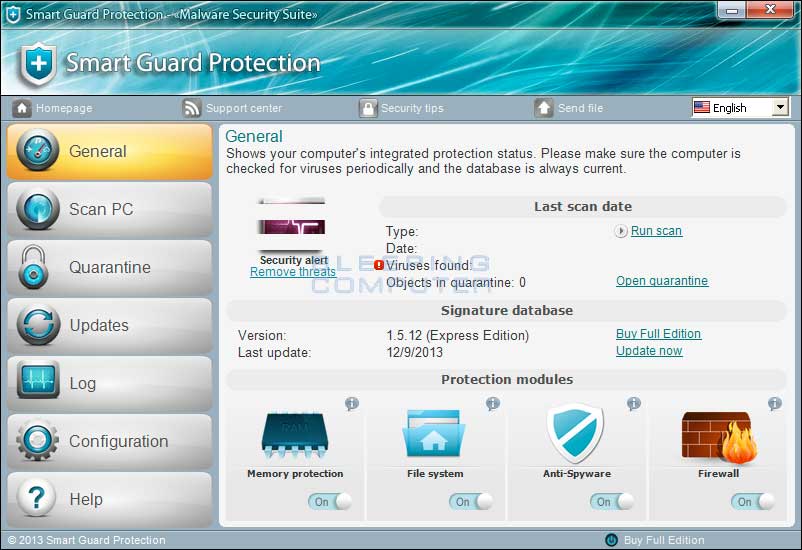Click the Update now link
Image resolution: width=802 pixels, height=550 pixels.
pyautogui.click(x=649, y=351)
